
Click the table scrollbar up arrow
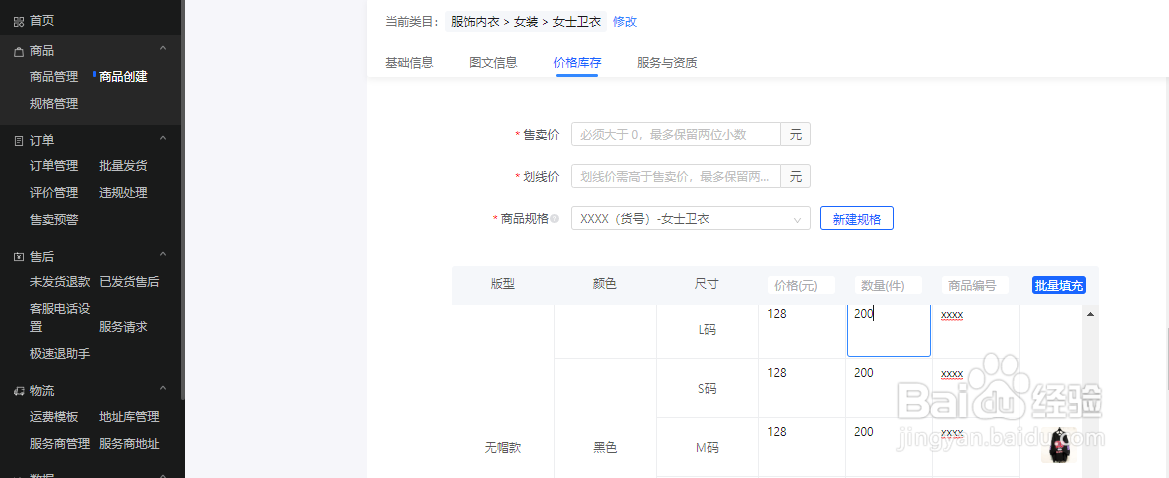[1089, 314]
